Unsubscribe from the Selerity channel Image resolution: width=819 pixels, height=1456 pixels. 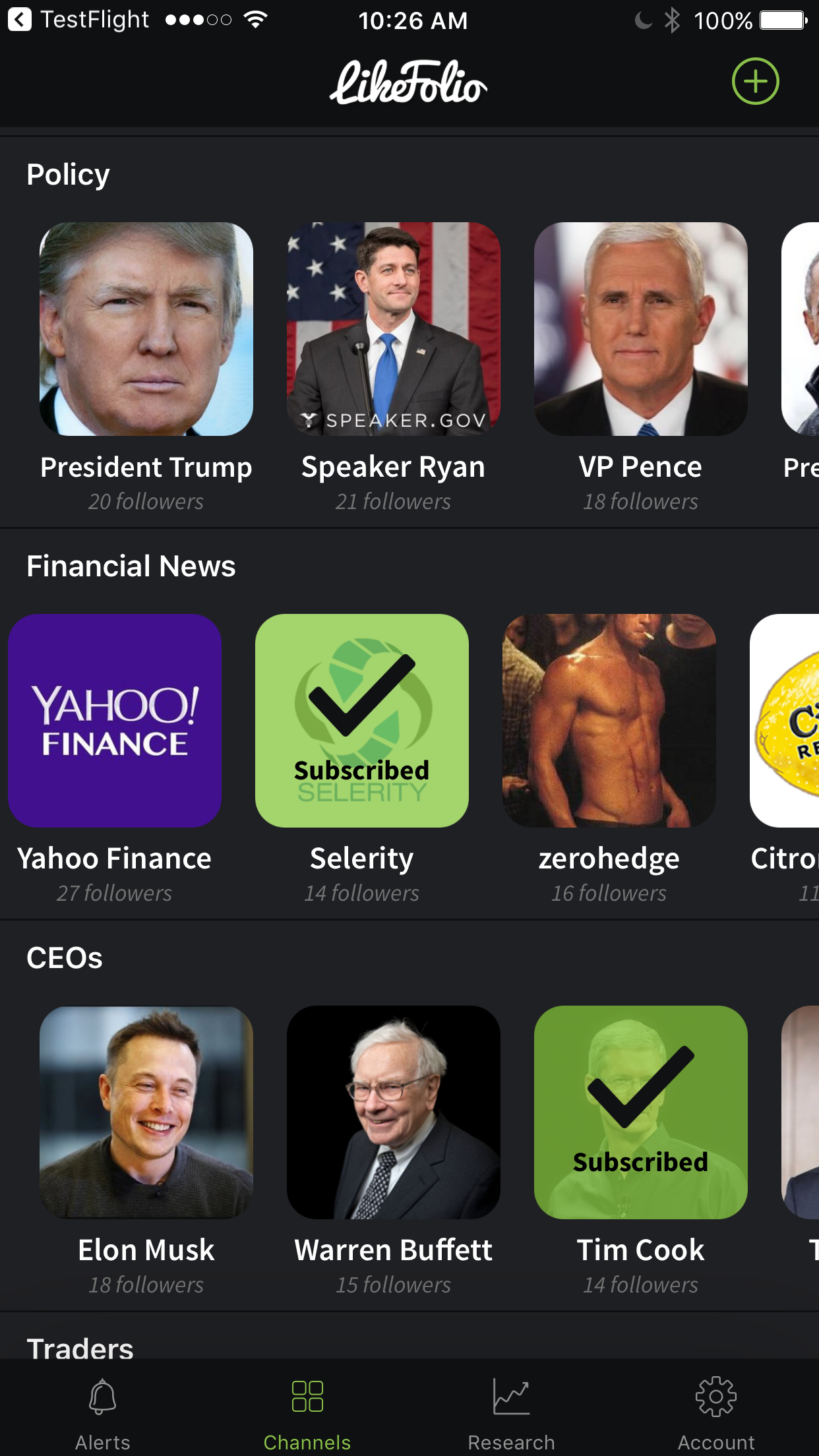362,721
